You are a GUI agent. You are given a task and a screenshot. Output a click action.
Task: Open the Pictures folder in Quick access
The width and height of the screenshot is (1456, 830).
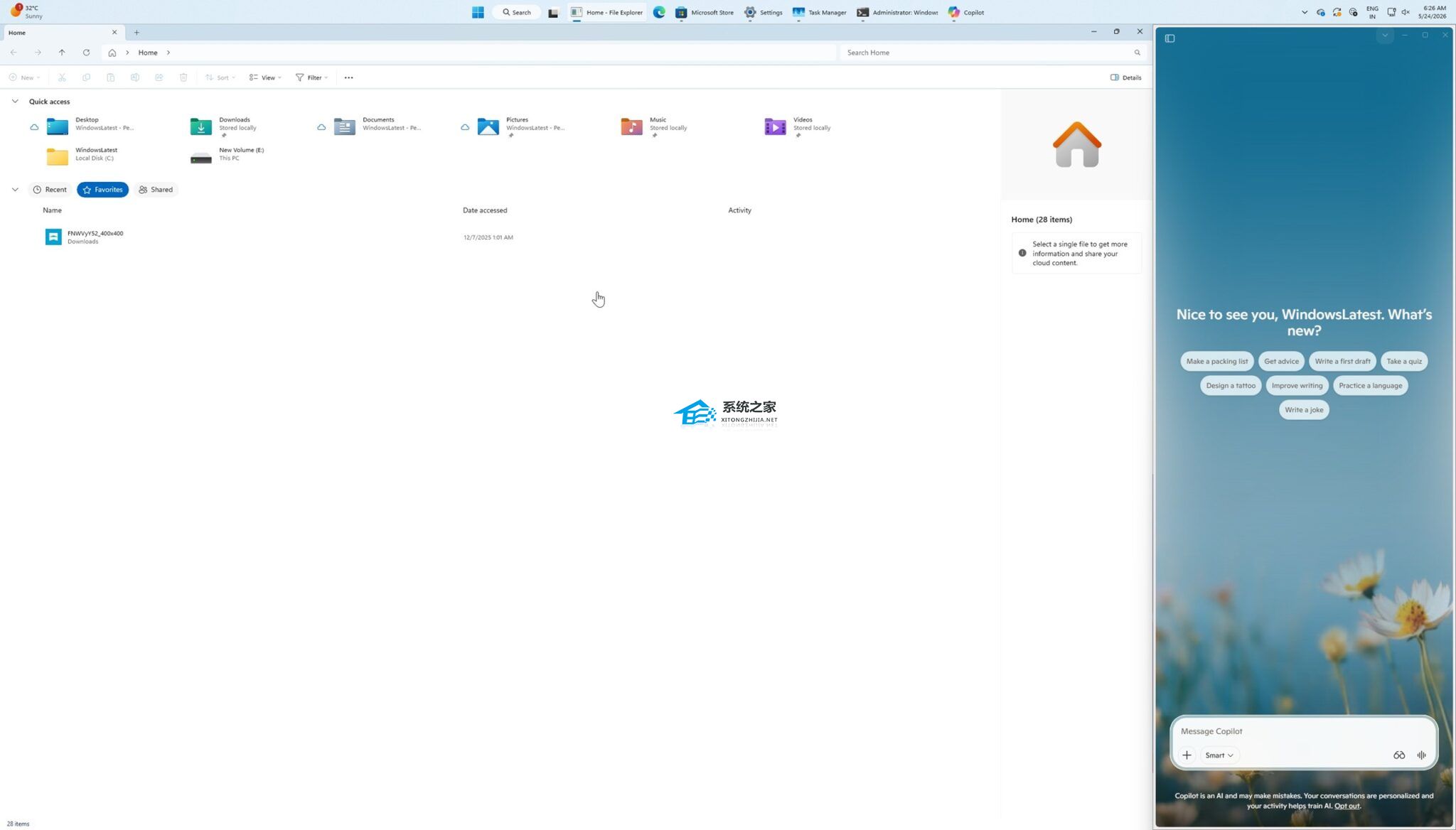(x=521, y=126)
